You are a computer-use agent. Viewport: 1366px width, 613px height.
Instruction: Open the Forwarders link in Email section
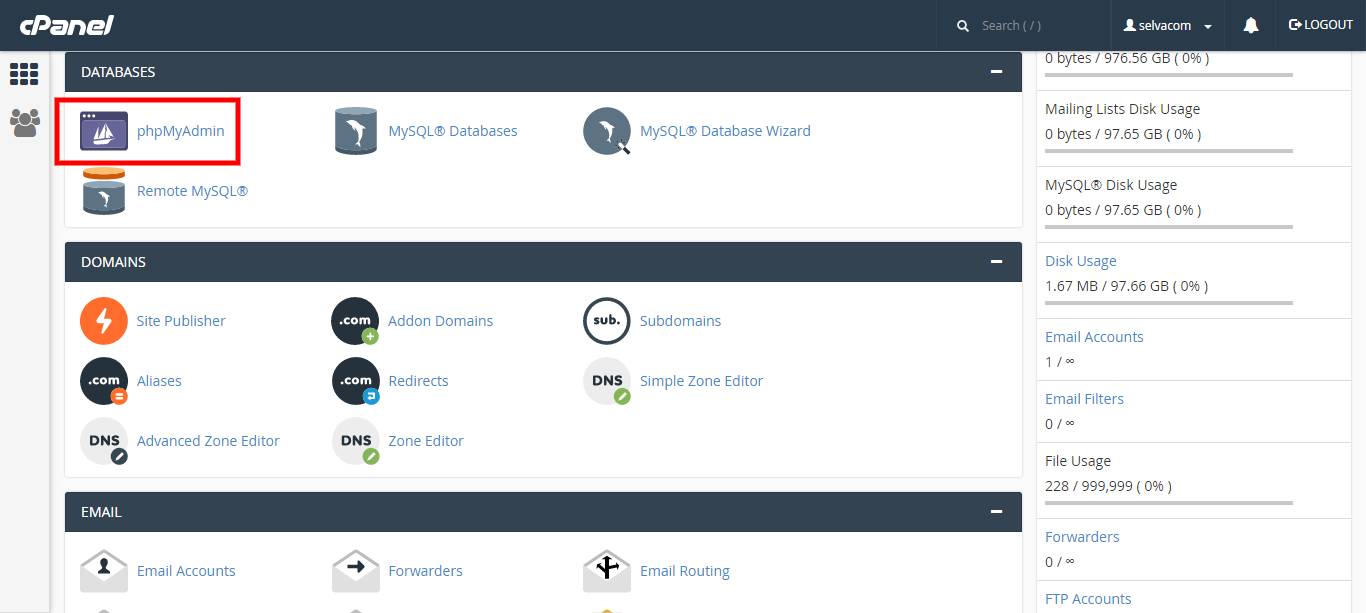tap(425, 571)
